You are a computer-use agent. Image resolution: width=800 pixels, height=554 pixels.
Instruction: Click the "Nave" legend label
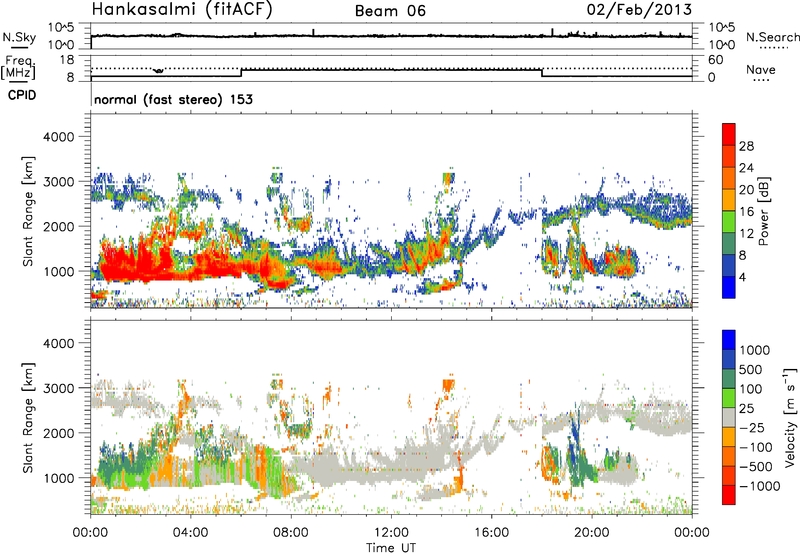pyautogui.click(x=761, y=70)
